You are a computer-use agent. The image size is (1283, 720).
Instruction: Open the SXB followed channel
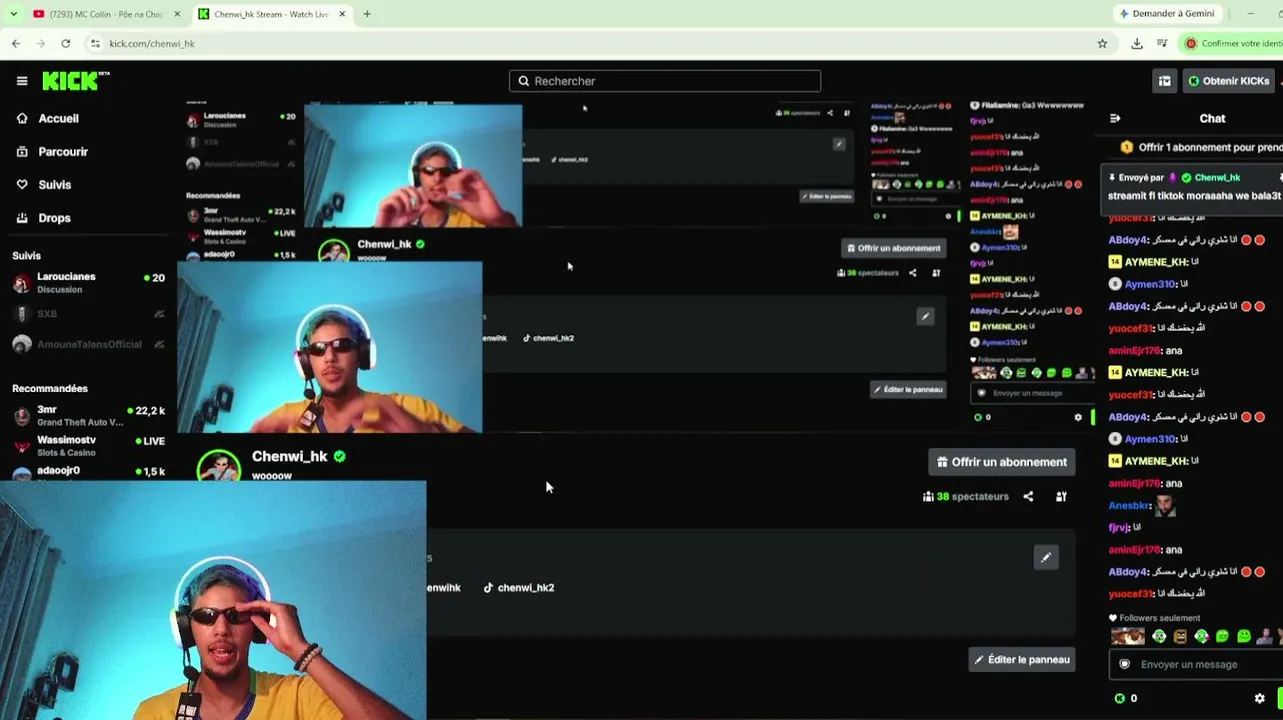tap(88, 314)
